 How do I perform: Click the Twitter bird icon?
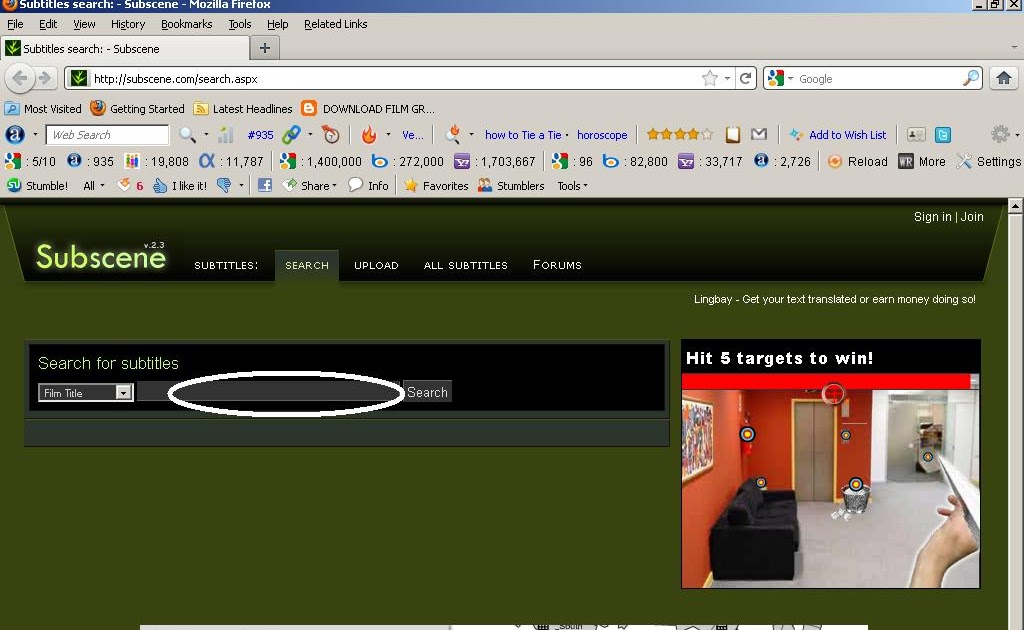coord(942,134)
